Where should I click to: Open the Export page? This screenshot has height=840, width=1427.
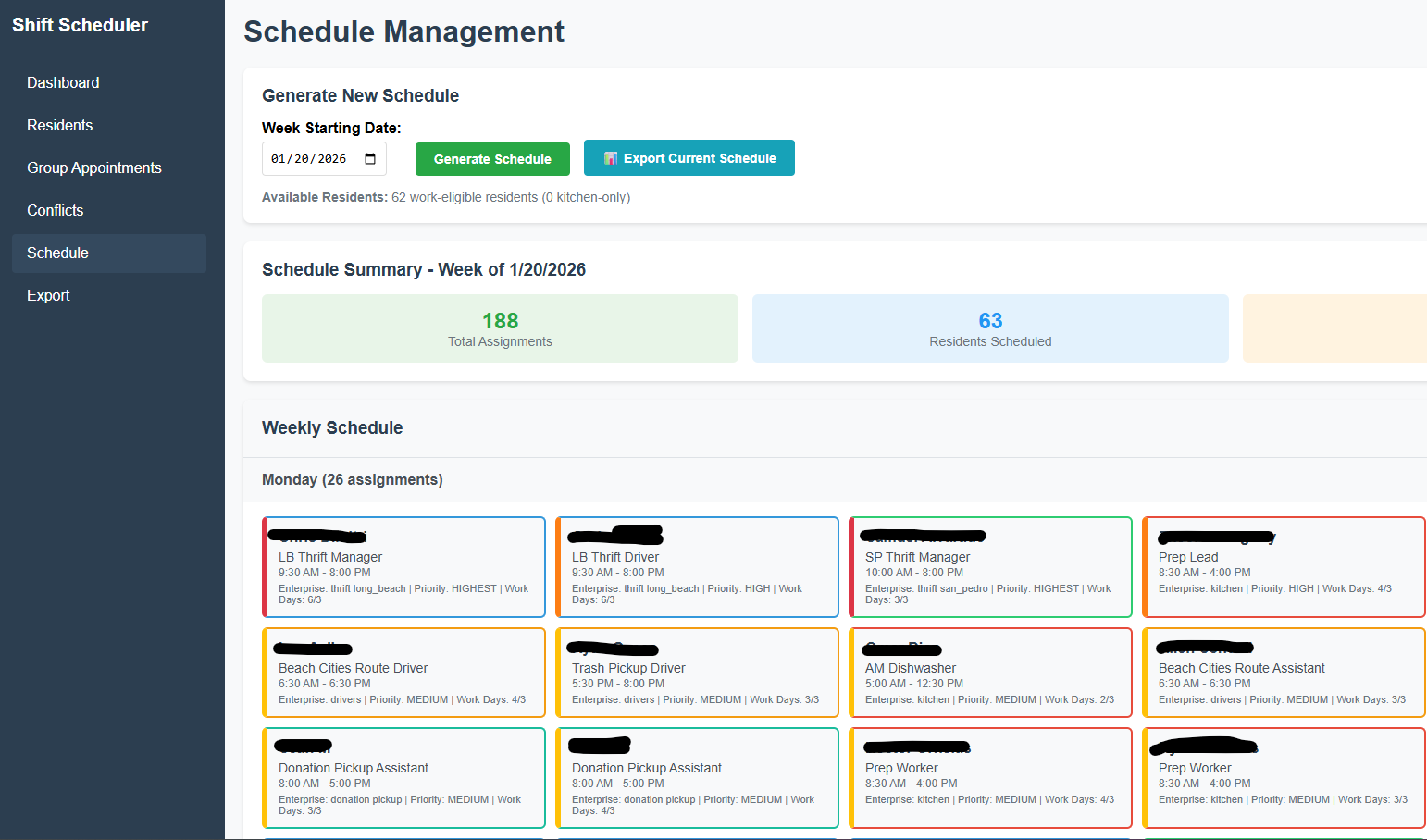pyautogui.click(x=48, y=295)
